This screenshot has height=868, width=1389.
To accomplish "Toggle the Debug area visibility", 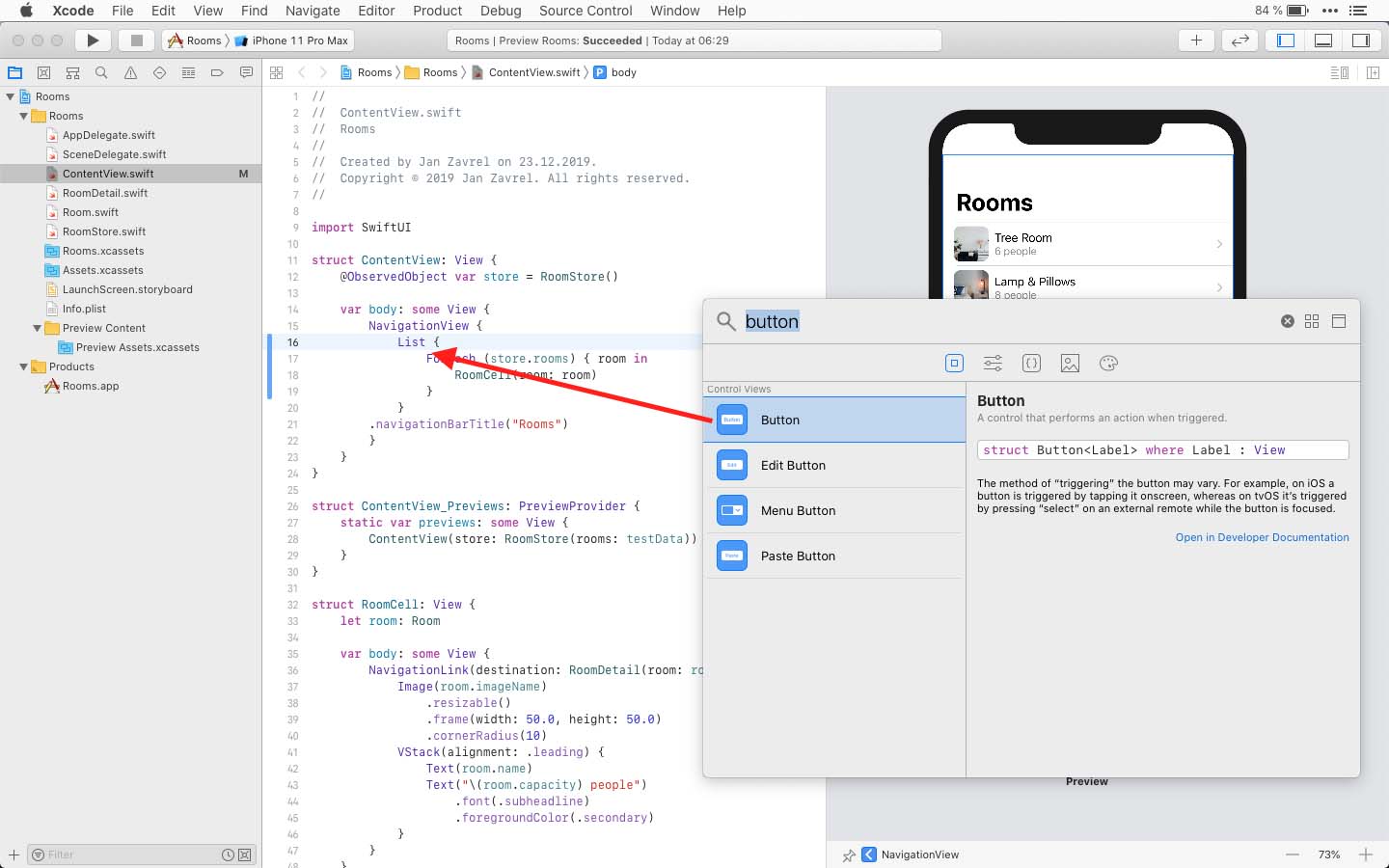I will (x=1322, y=40).
